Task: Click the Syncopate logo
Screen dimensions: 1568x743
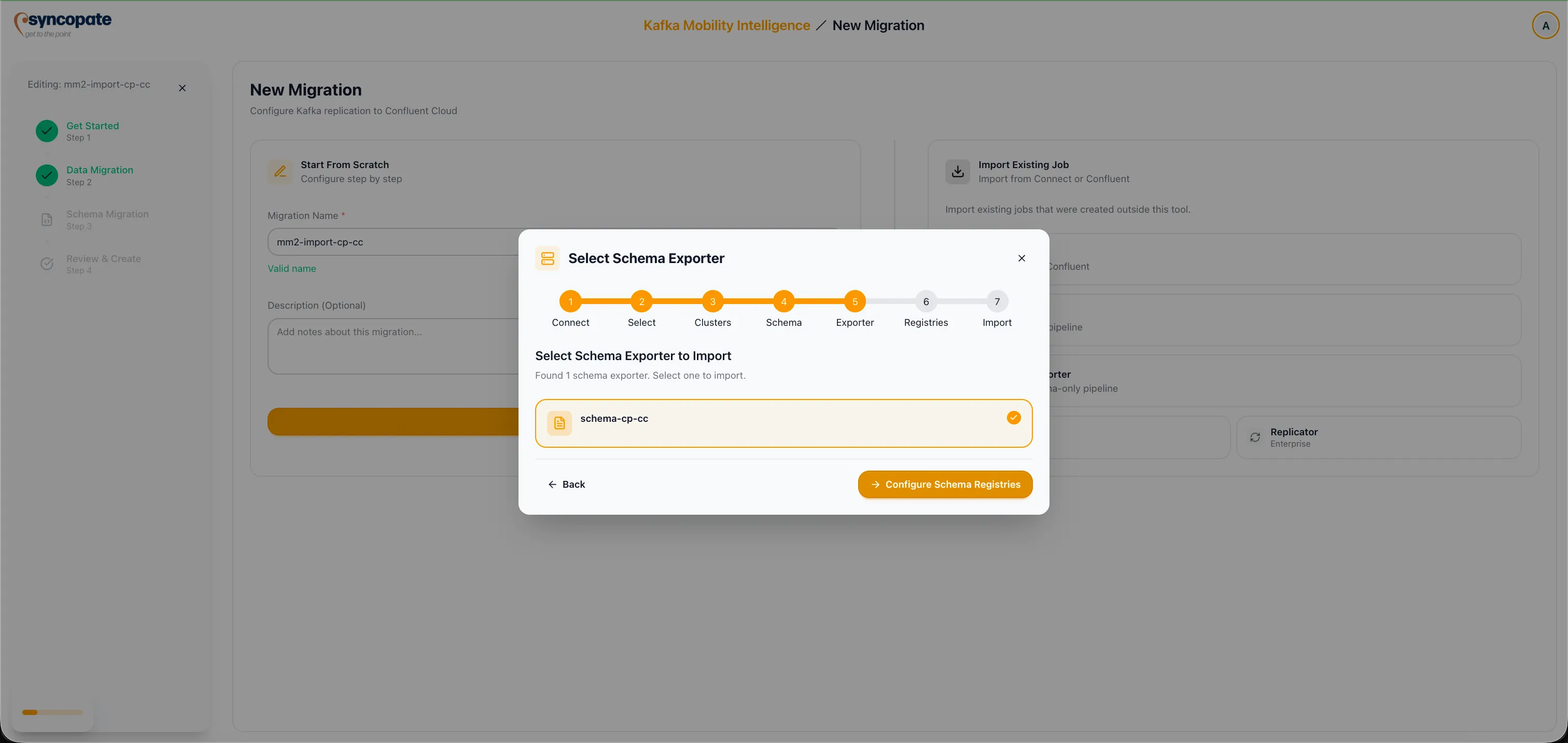Action: [63, 24]
